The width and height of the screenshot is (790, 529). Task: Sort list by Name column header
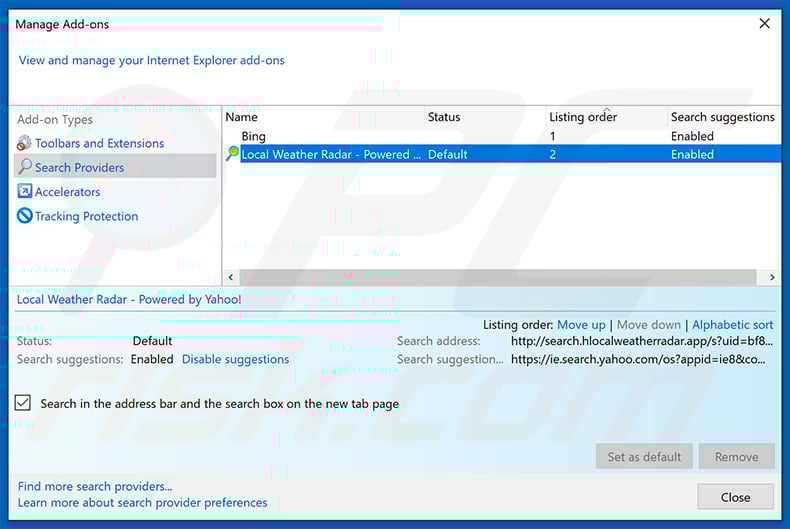click(x=241, y=117)
